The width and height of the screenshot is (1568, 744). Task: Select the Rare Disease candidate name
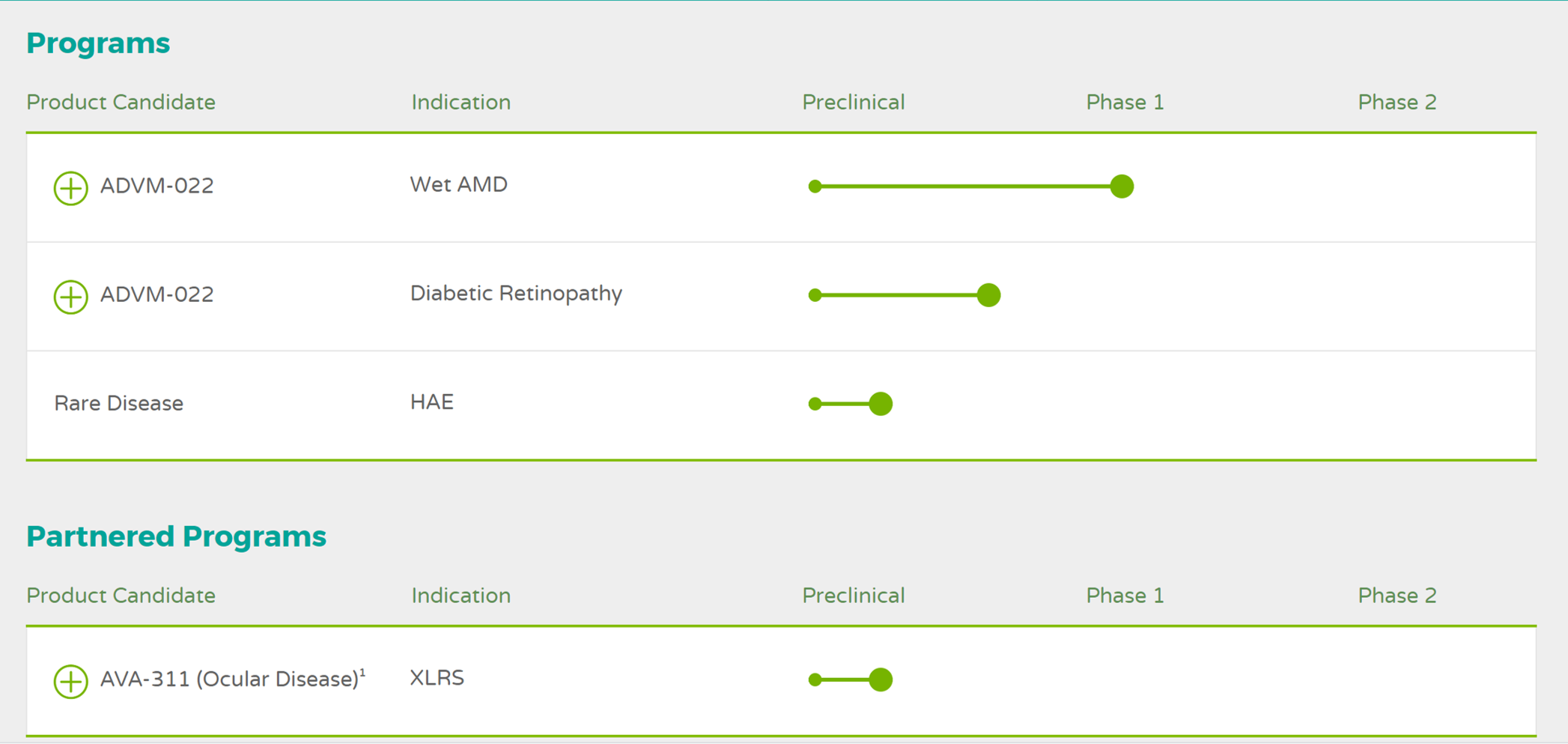point(118,403)
